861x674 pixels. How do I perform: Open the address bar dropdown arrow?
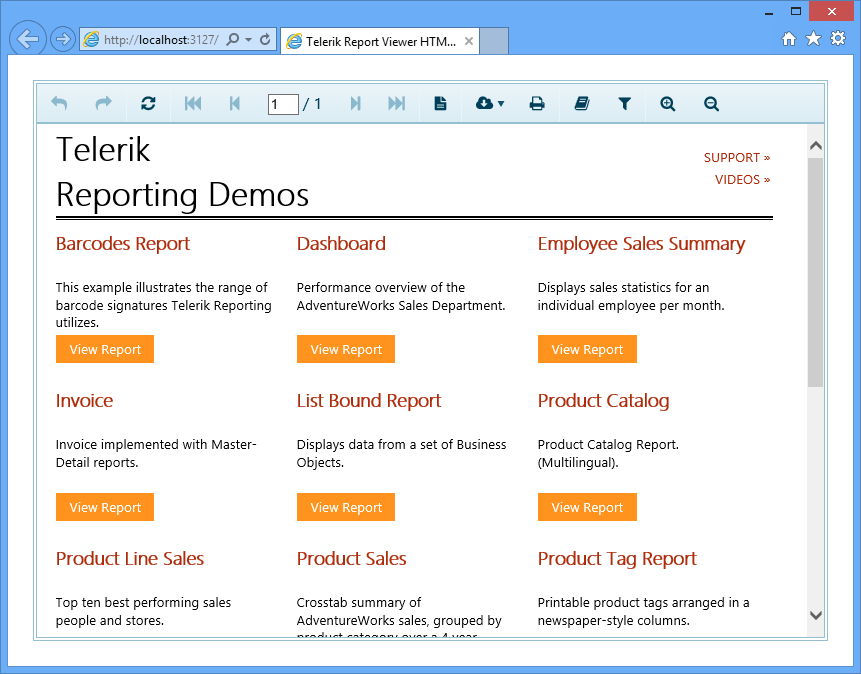pos(248,40)
